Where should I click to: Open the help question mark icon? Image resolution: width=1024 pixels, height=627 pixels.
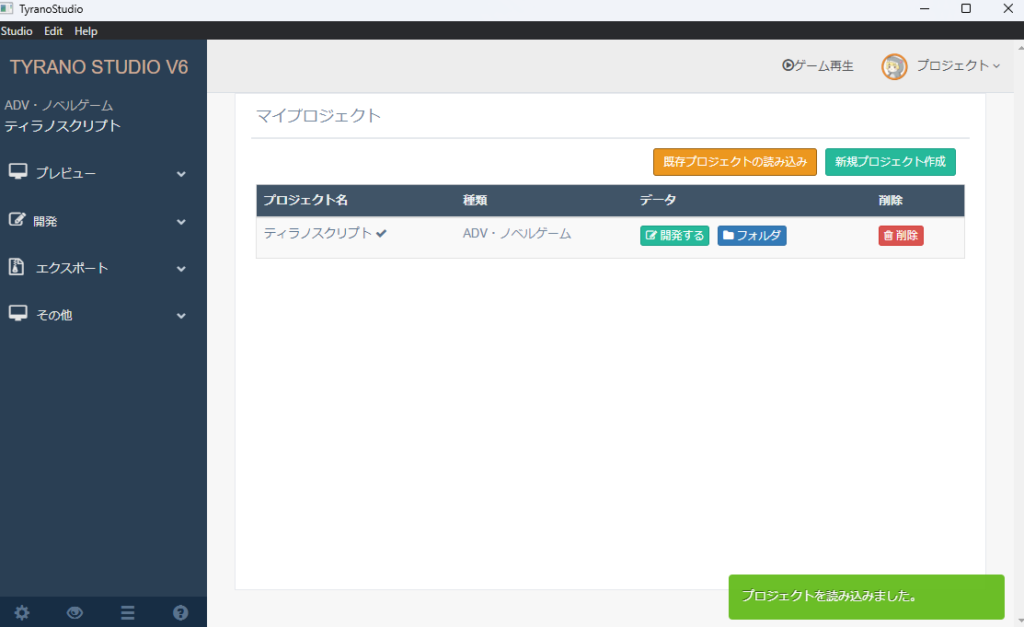(x=181, y=613)
